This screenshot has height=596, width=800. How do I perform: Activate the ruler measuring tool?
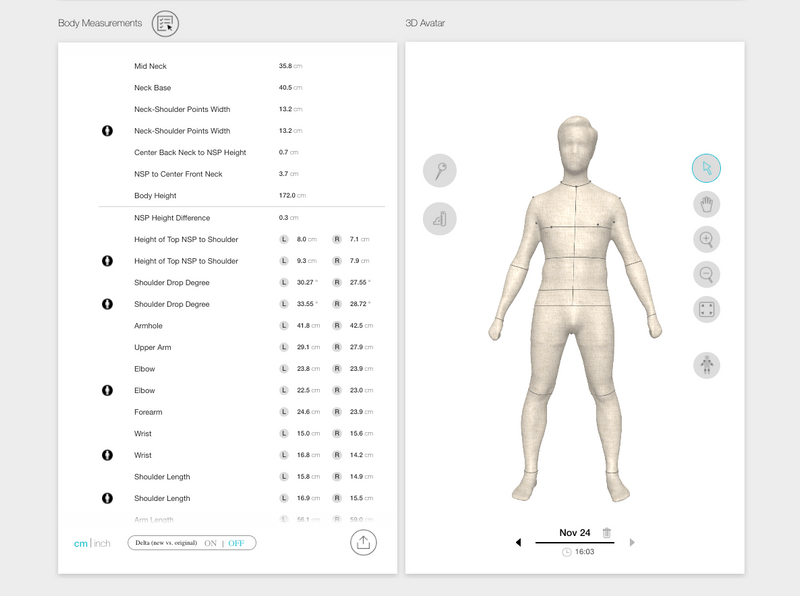pos(440,218)
